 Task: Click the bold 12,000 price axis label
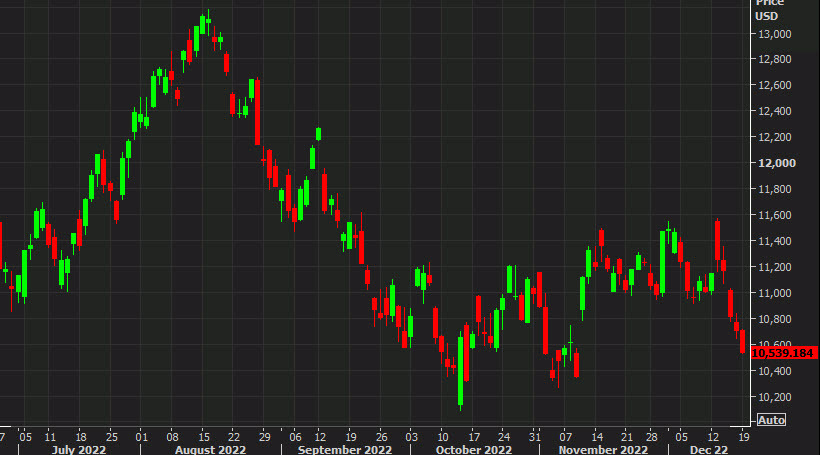point(777,163)
